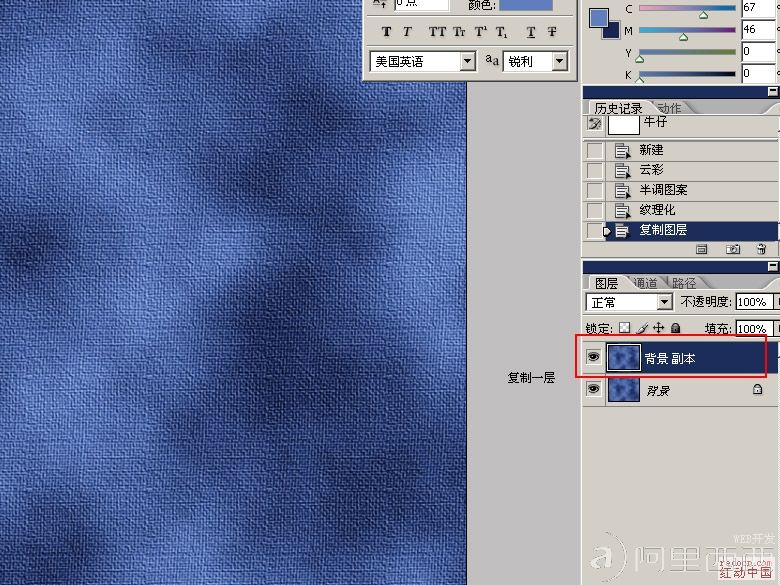Hide the 背景 layer with eye icon
780x585 pixels.
pyautogui.click(x=593, y=388)
